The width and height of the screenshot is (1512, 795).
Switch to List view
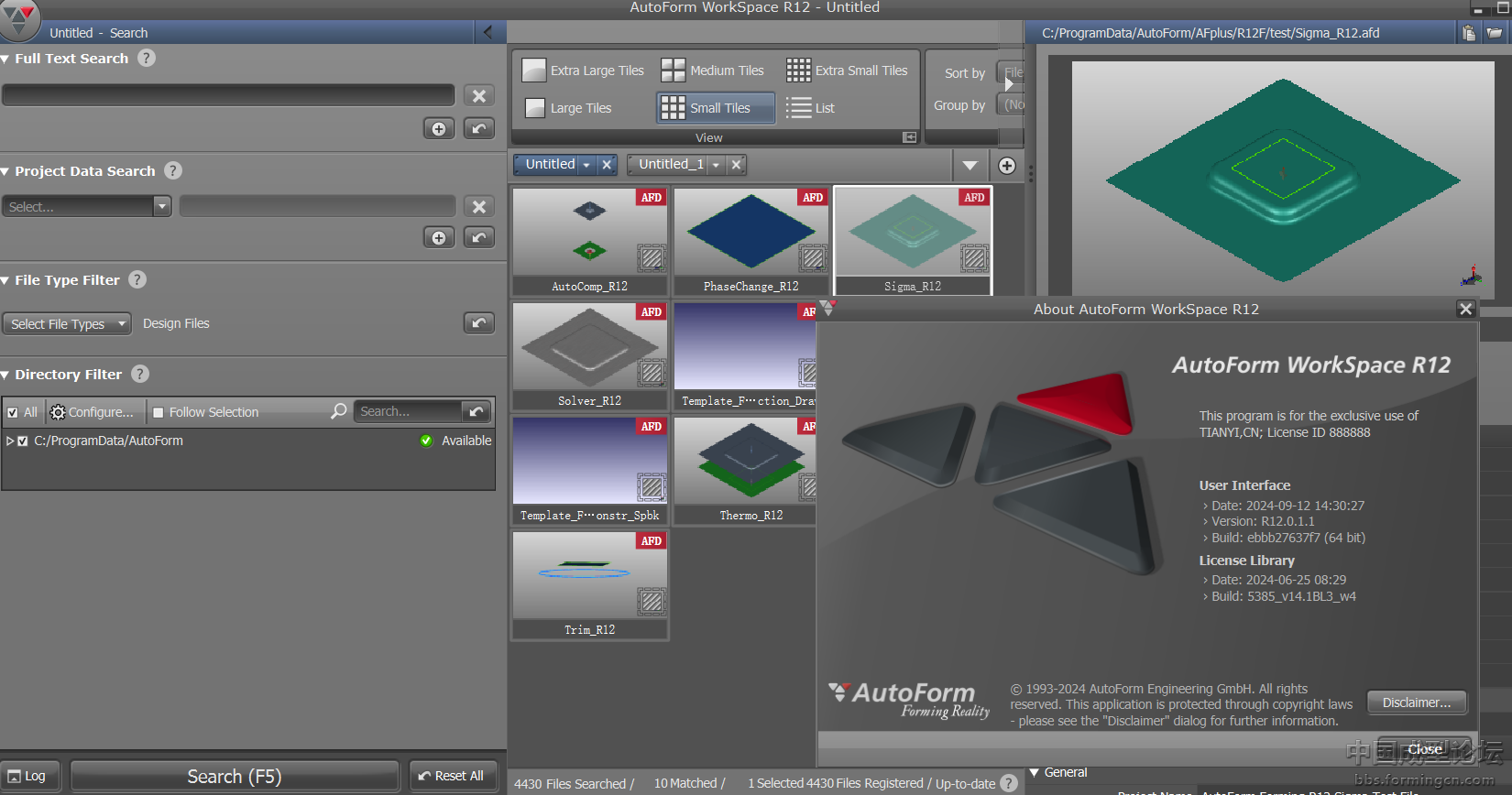[x=811, y=108]
